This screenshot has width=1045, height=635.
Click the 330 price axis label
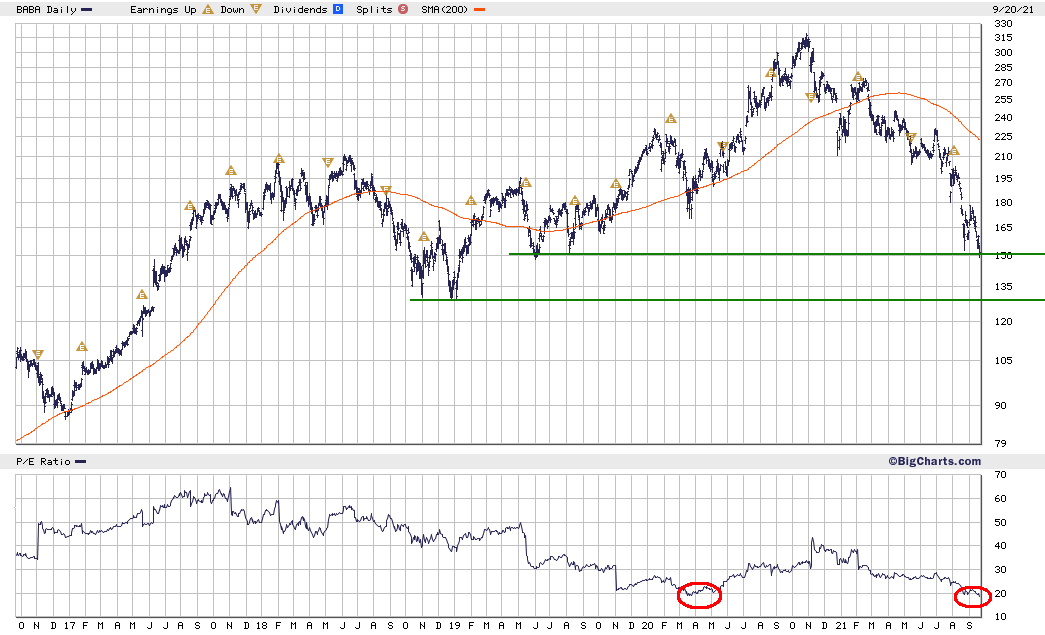(x=1003, y=23)
